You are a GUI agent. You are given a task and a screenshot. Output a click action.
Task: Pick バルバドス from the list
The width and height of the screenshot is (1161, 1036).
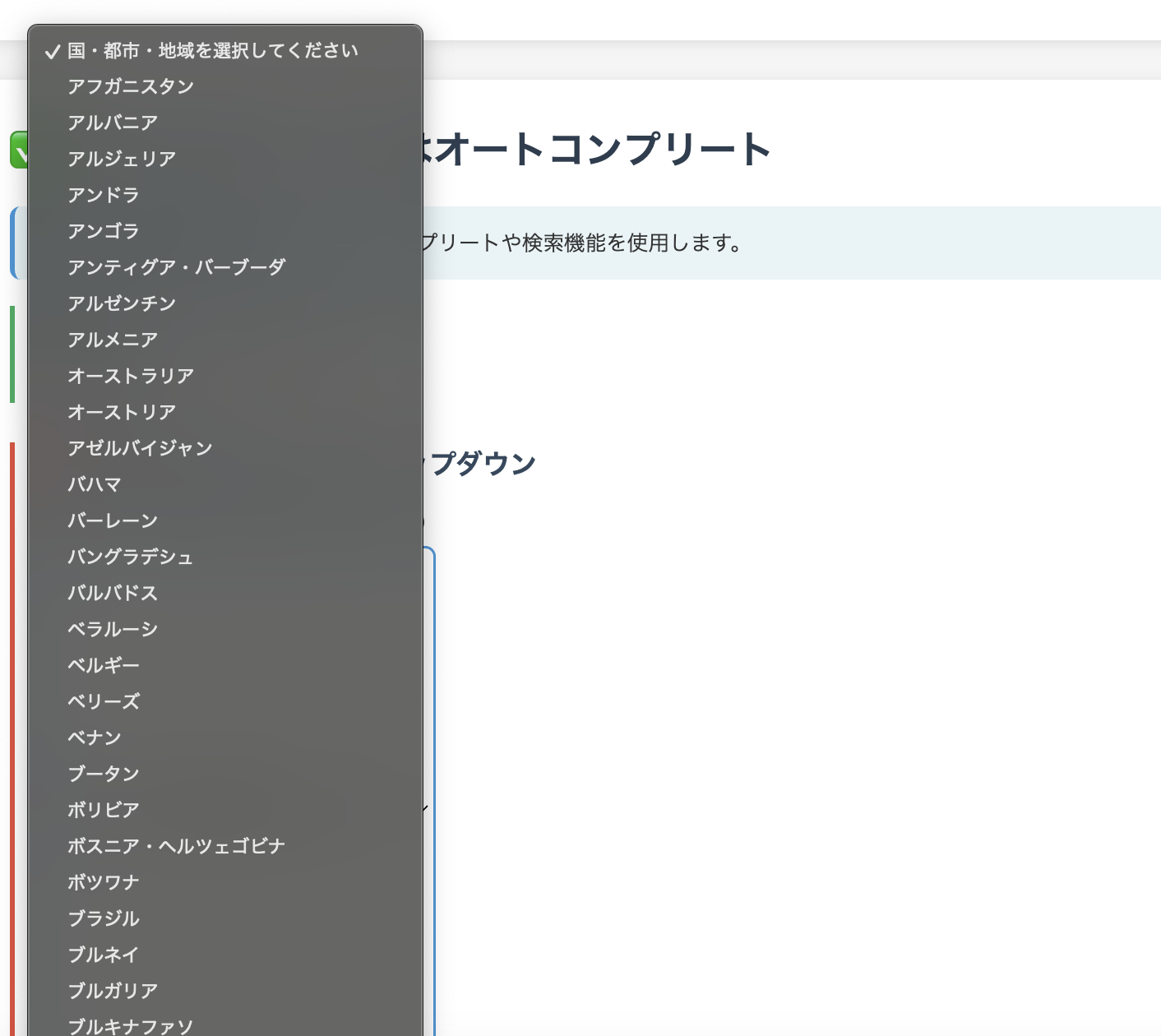coord(225,594)
